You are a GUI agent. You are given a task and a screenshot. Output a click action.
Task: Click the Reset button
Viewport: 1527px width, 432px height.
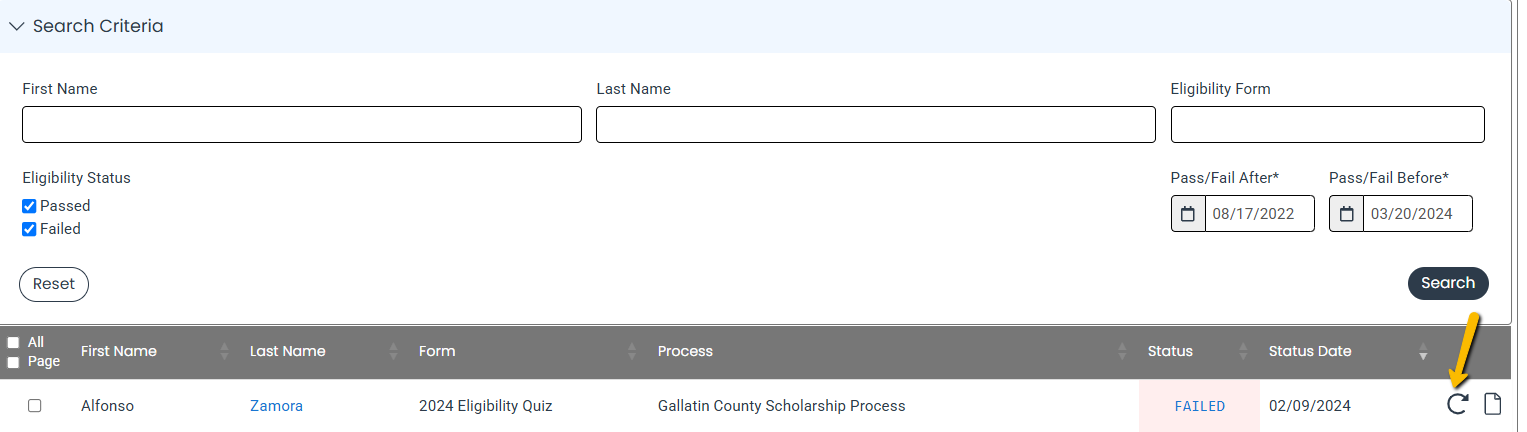[x=54, y=284]
